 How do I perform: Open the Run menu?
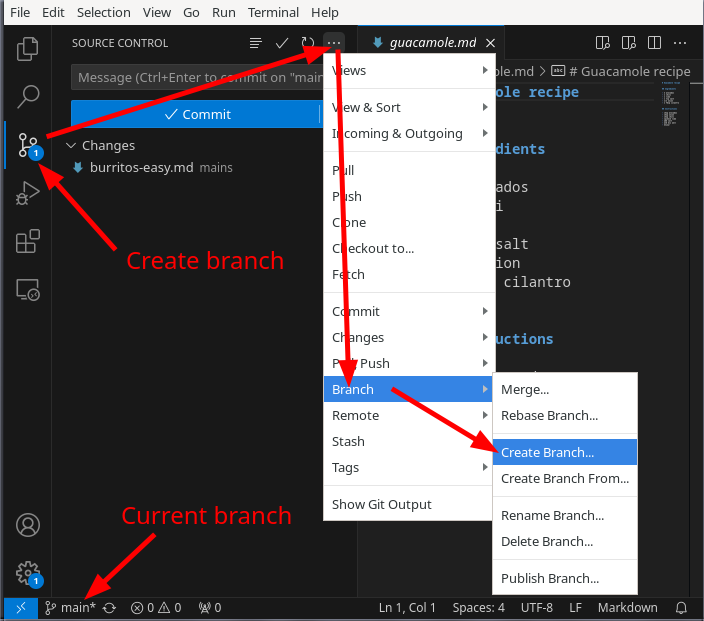[x=224, y=13]
